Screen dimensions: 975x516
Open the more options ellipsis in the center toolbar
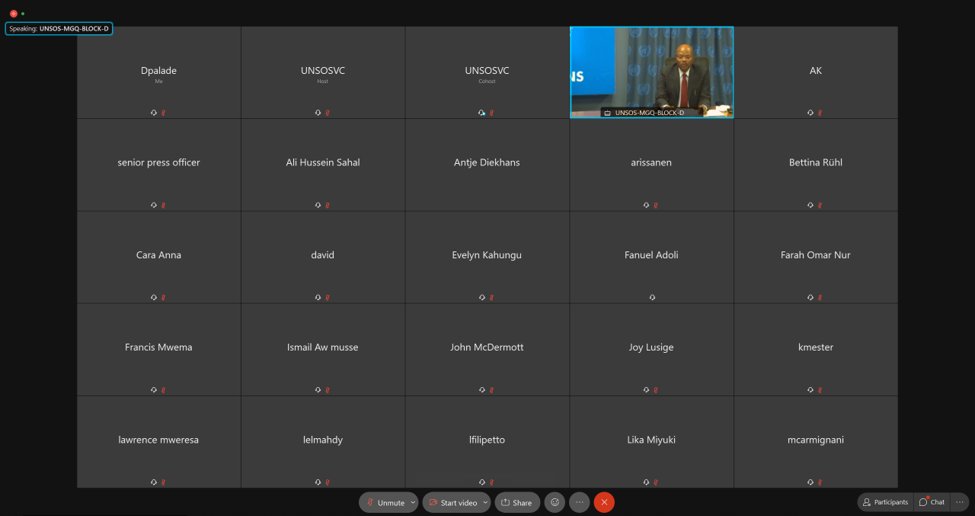[x=579, y=502]
